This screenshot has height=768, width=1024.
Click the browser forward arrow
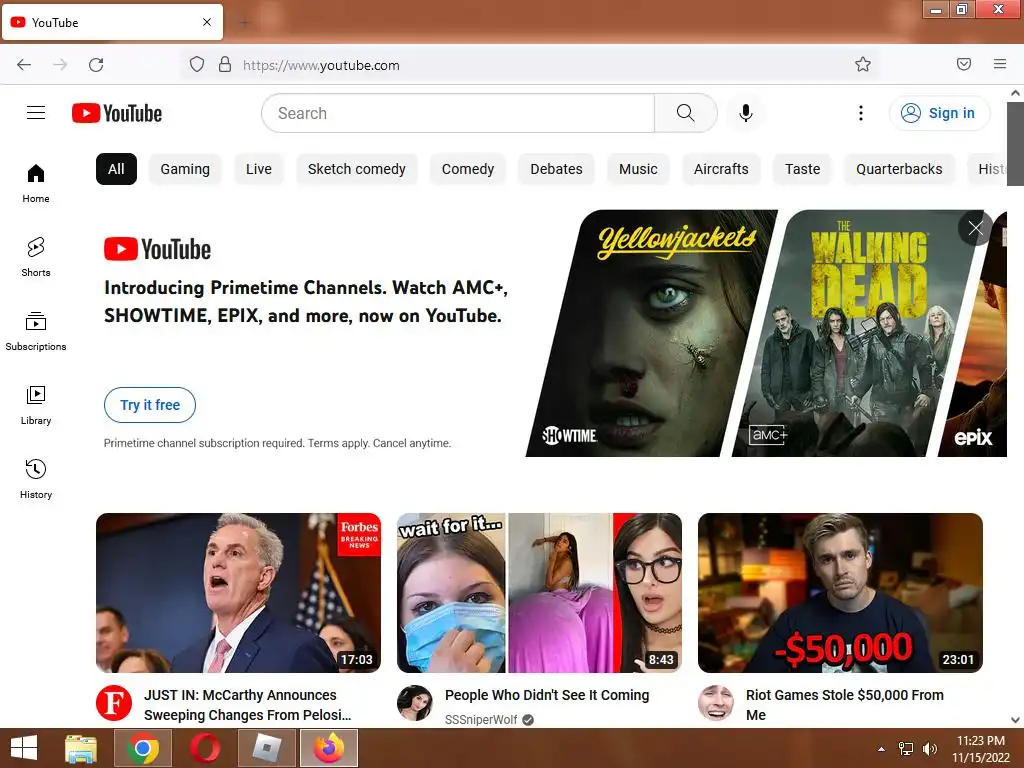[60, 65]
